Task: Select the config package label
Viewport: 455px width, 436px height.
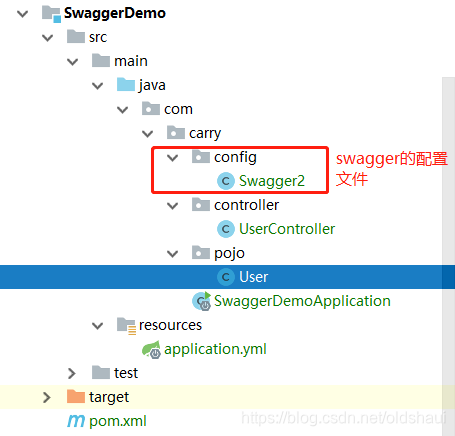Action: click(x=235, y=157)
